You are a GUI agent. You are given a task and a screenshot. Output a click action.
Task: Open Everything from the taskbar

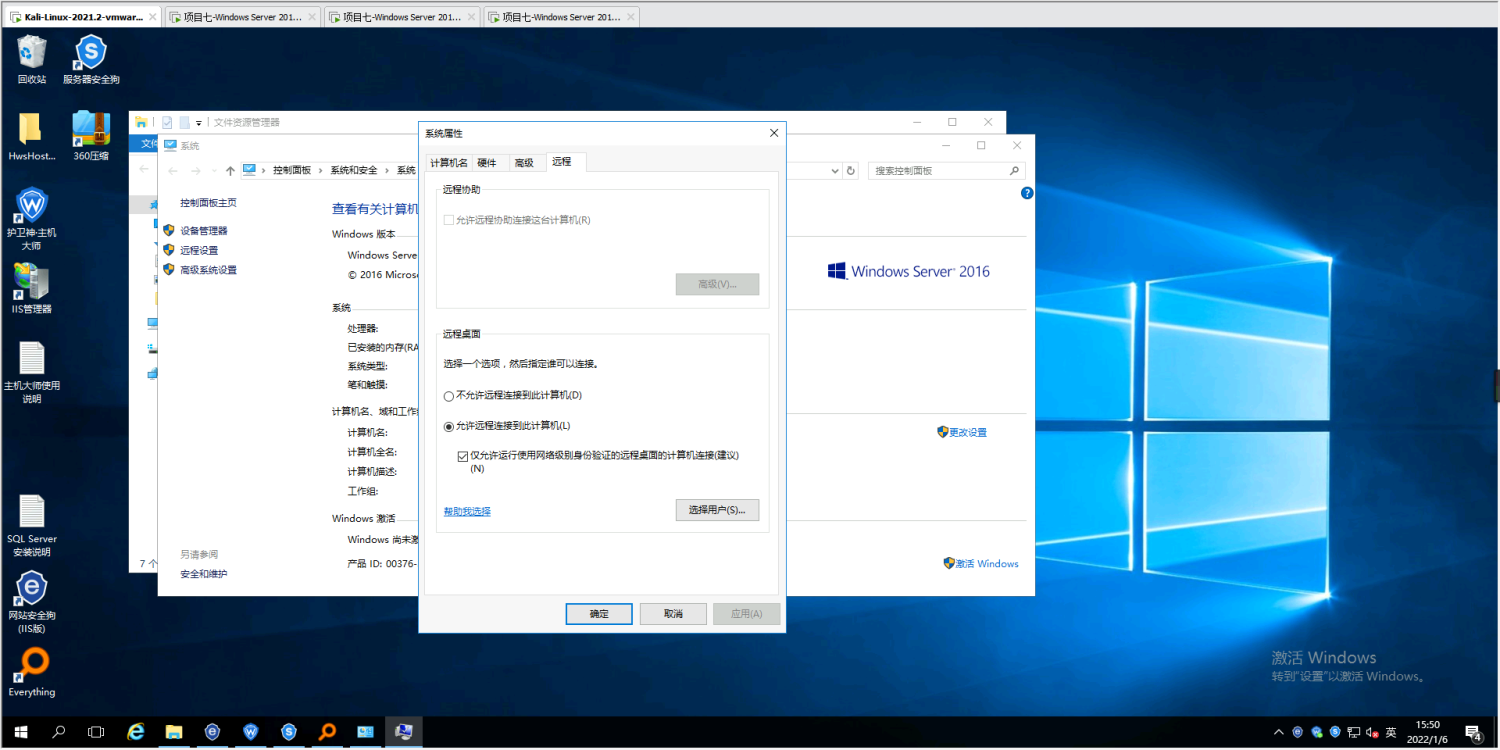[x=327, y=732]
